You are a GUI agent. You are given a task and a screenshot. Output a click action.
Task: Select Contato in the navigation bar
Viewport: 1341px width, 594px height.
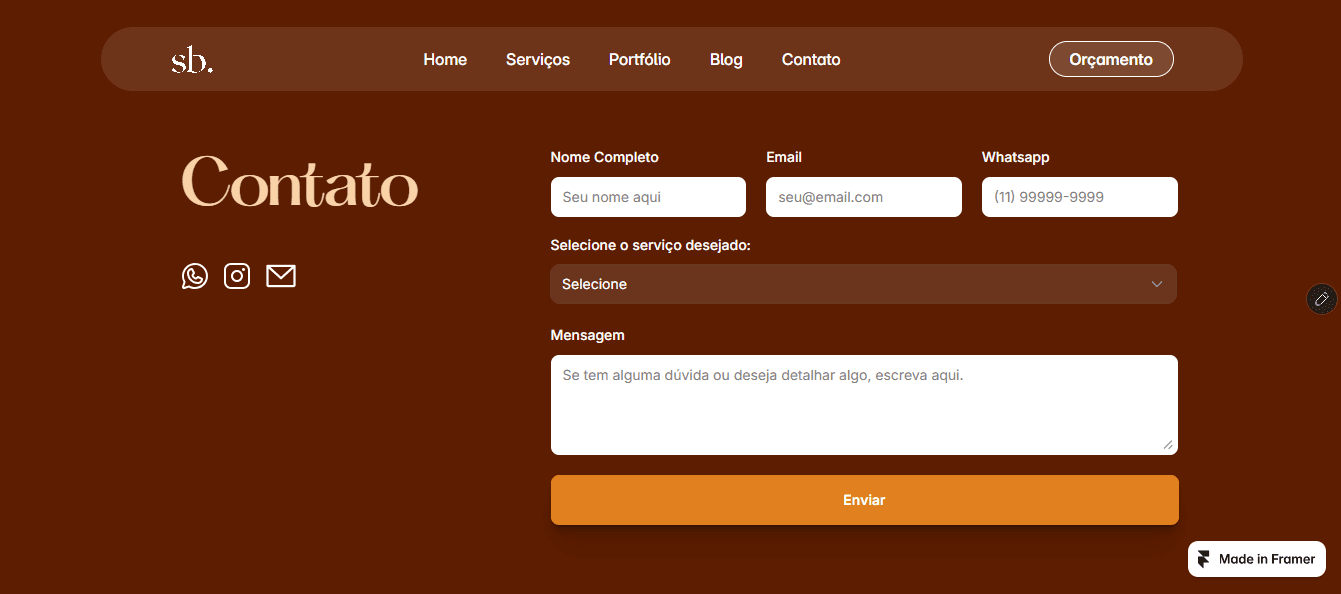click(x=811, y=60)
